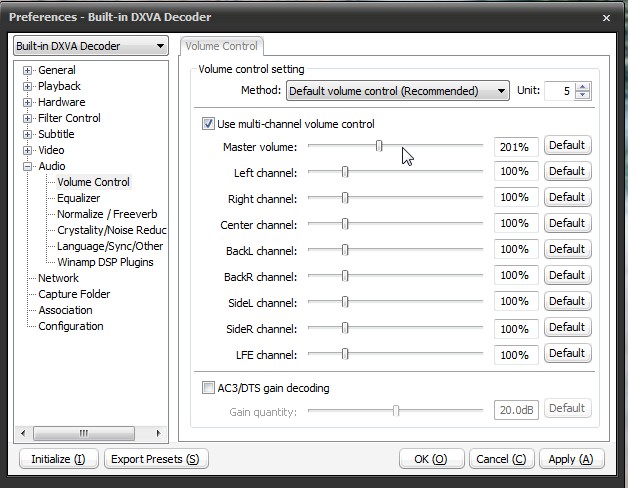
Task: Click the LFE channel slider handle
Action: (345, 354)
